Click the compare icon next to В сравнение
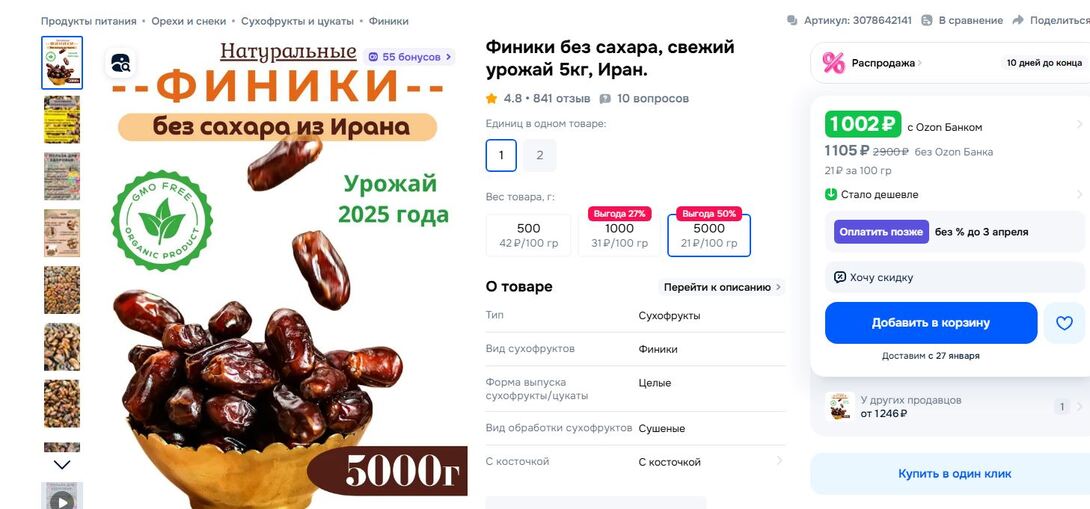1090x509 pixels. click(x=927, y=20)
